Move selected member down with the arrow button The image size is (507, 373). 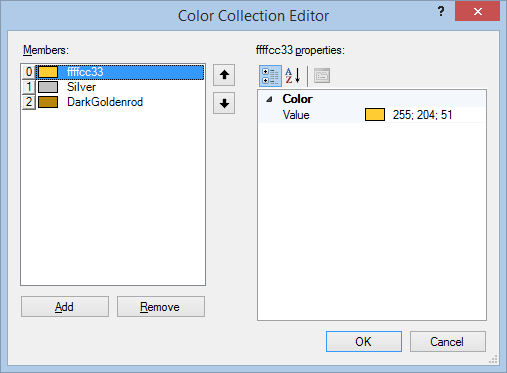click(224, 103)
